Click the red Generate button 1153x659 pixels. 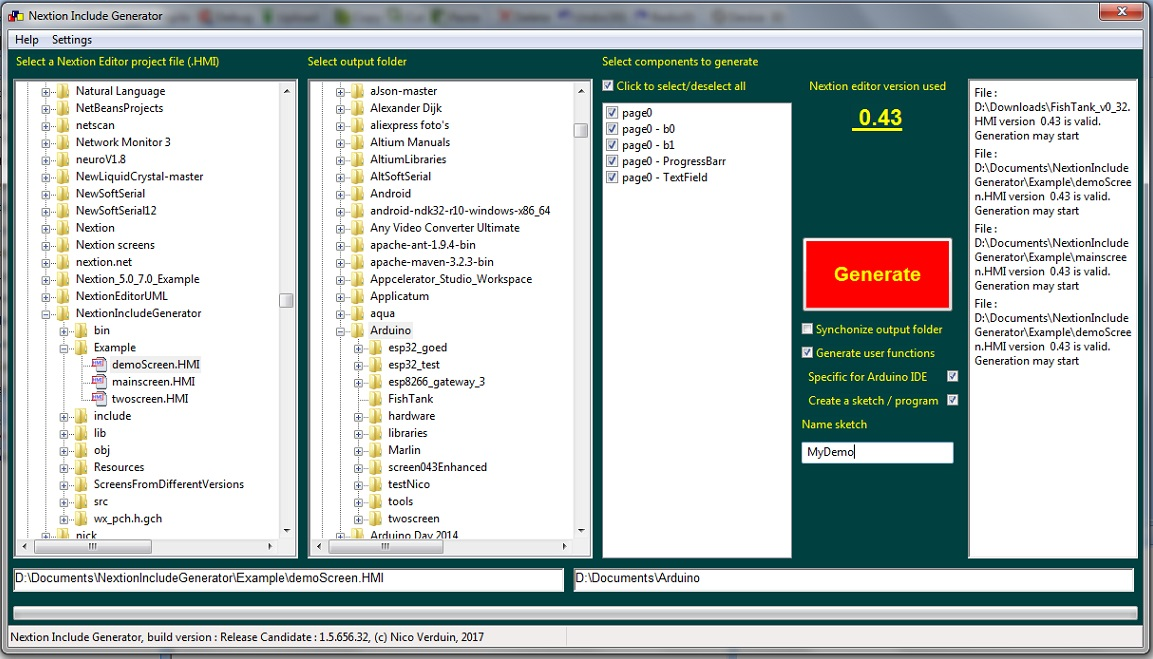(877, 274)
